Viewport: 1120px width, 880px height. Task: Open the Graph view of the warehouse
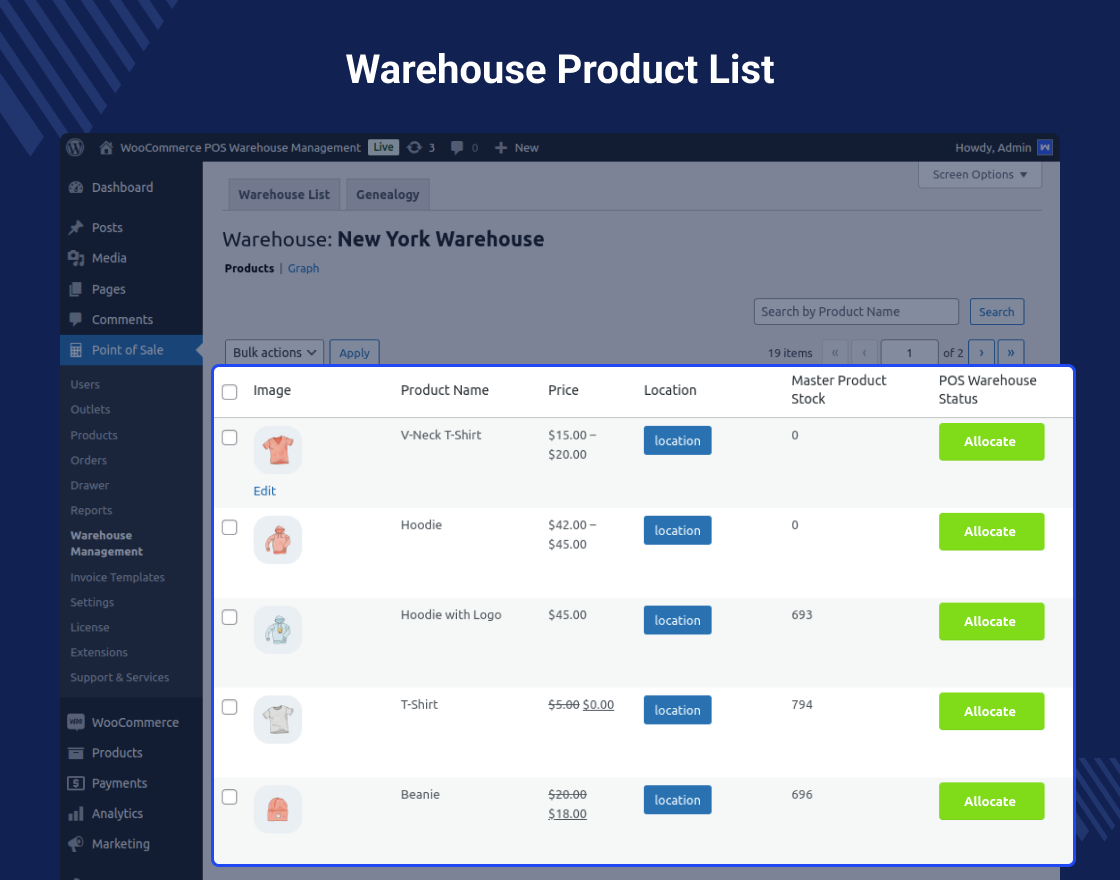coord(303,268)
